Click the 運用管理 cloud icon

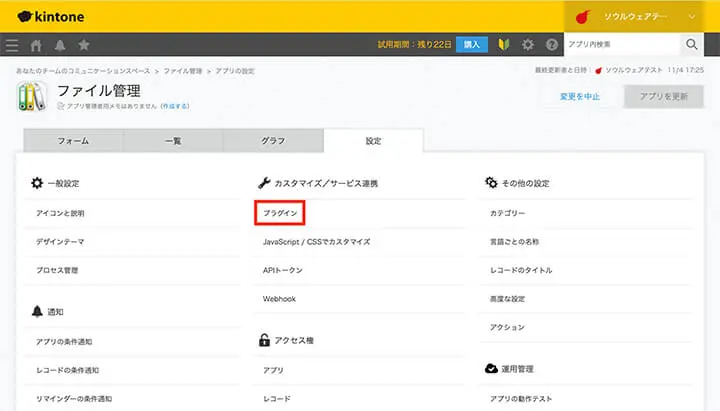click(491, 368)
